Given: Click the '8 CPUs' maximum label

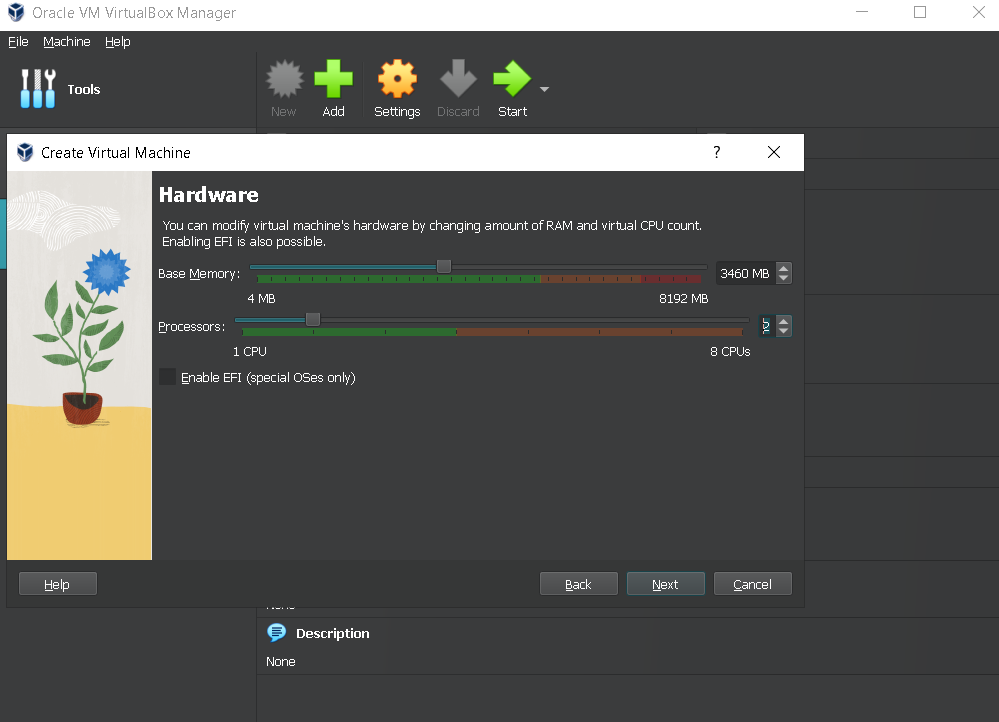Looking at the screenshot, I should click(x=730, y=351).
